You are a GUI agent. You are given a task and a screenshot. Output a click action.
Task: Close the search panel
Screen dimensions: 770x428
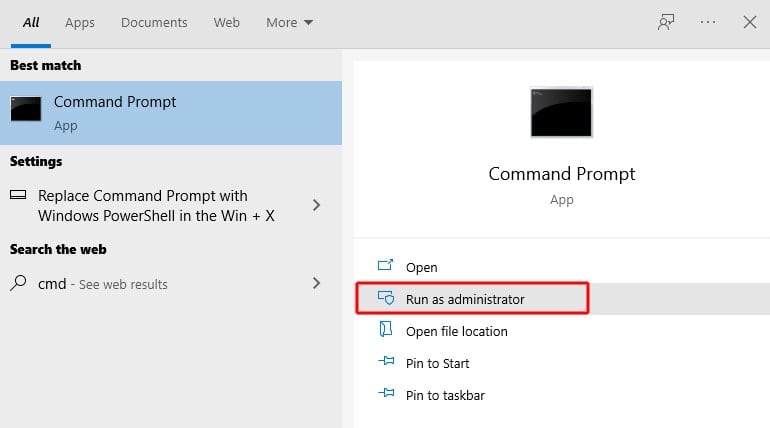749,22
